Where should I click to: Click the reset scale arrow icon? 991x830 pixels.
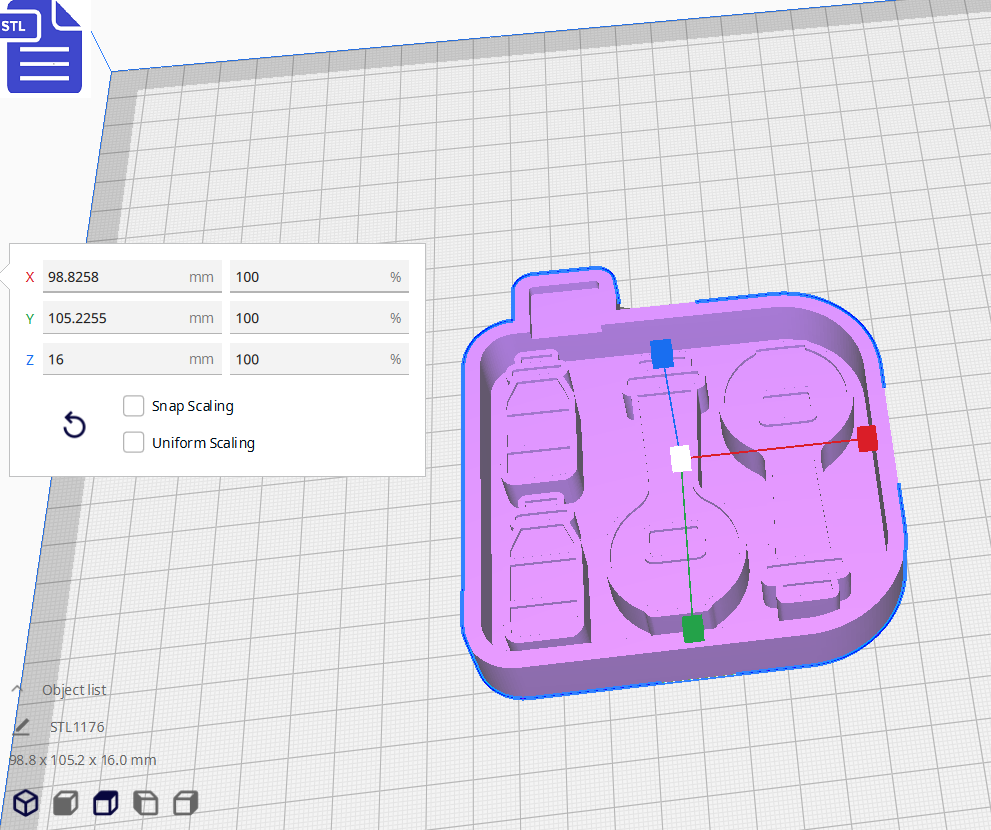tap(74, 426)
